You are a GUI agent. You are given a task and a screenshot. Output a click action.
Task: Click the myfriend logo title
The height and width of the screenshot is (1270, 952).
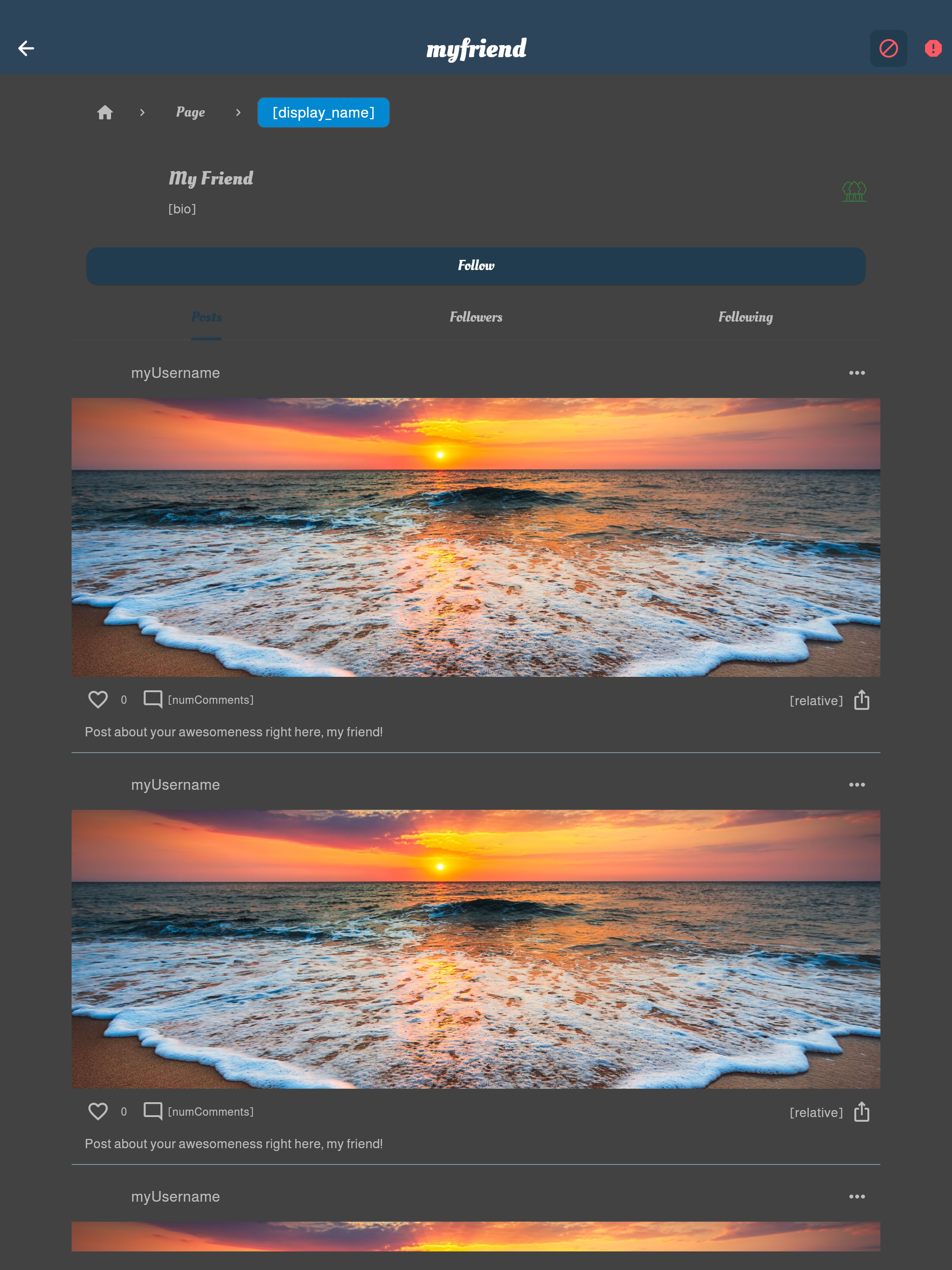[476, 49]
